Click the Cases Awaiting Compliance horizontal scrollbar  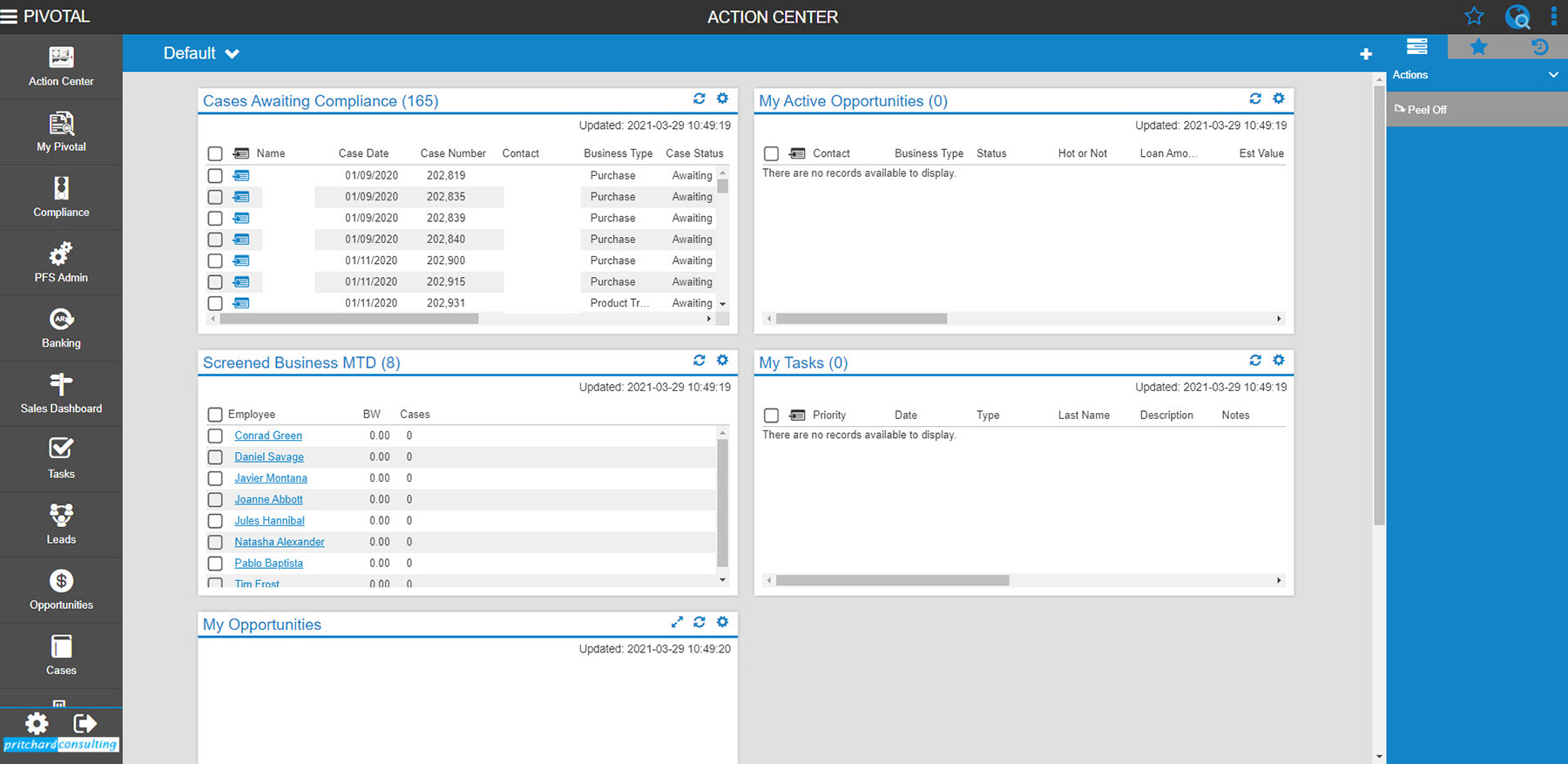click(348, 319)
